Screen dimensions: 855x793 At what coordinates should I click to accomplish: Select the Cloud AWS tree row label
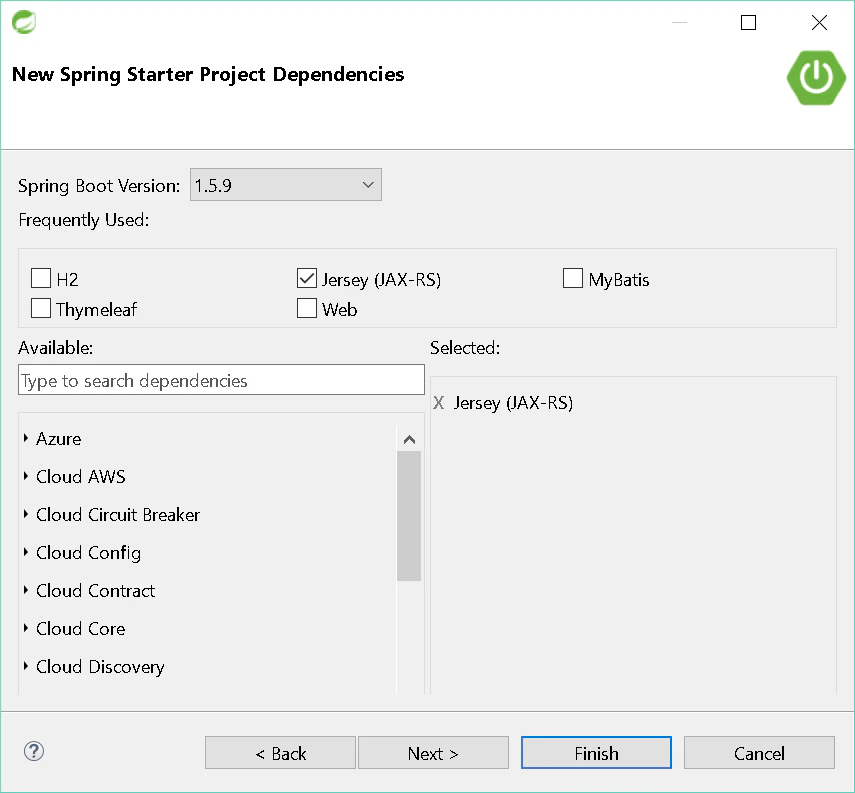81,477
